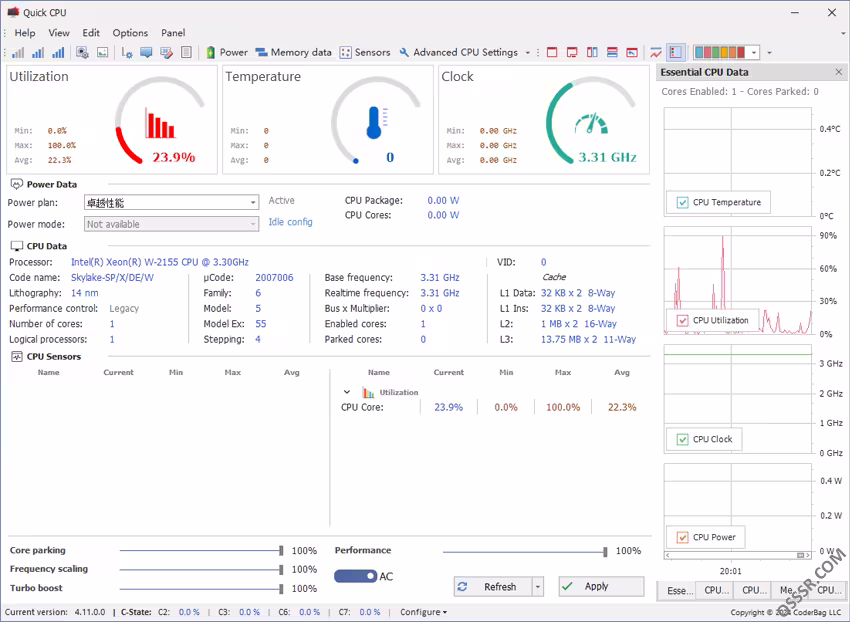Select the yellow swatch in color palette
This screenshot has width=850, height=622.
pyautogui.click(x=724, y=53)
